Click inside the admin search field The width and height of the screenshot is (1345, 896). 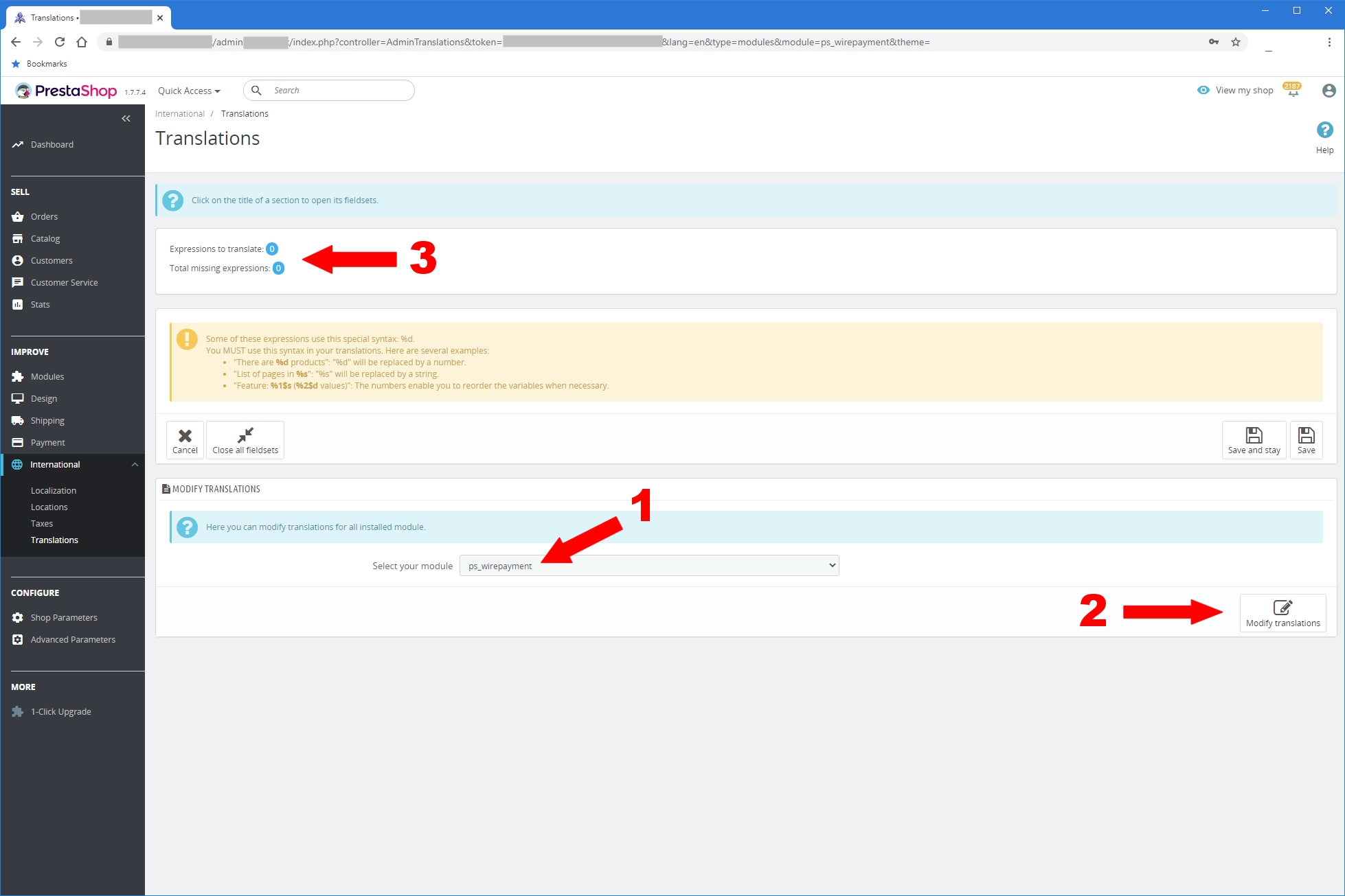pyautogui.click(x=337, y=90)
